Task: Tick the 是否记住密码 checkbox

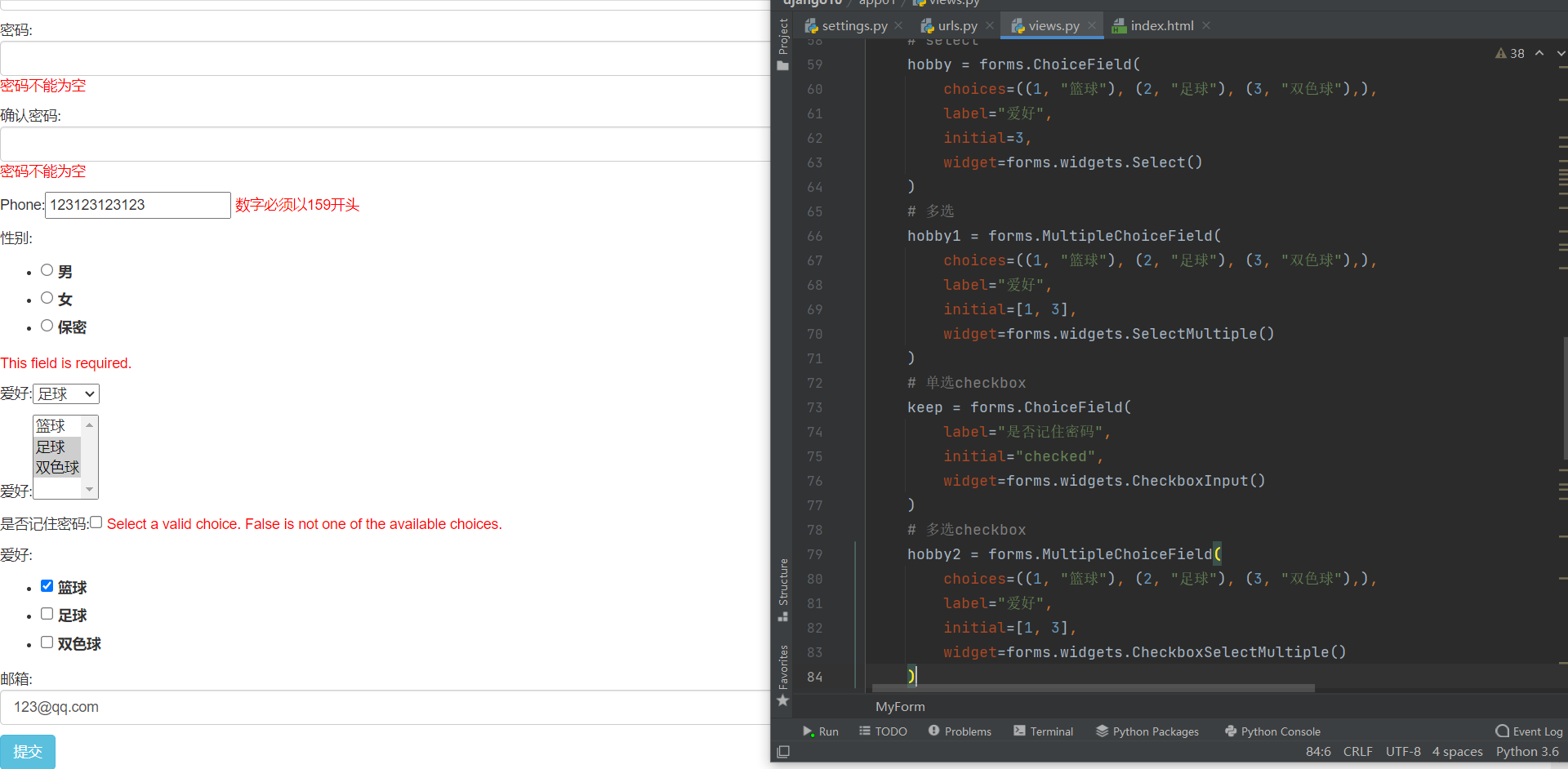Action: tap(96, 522)
